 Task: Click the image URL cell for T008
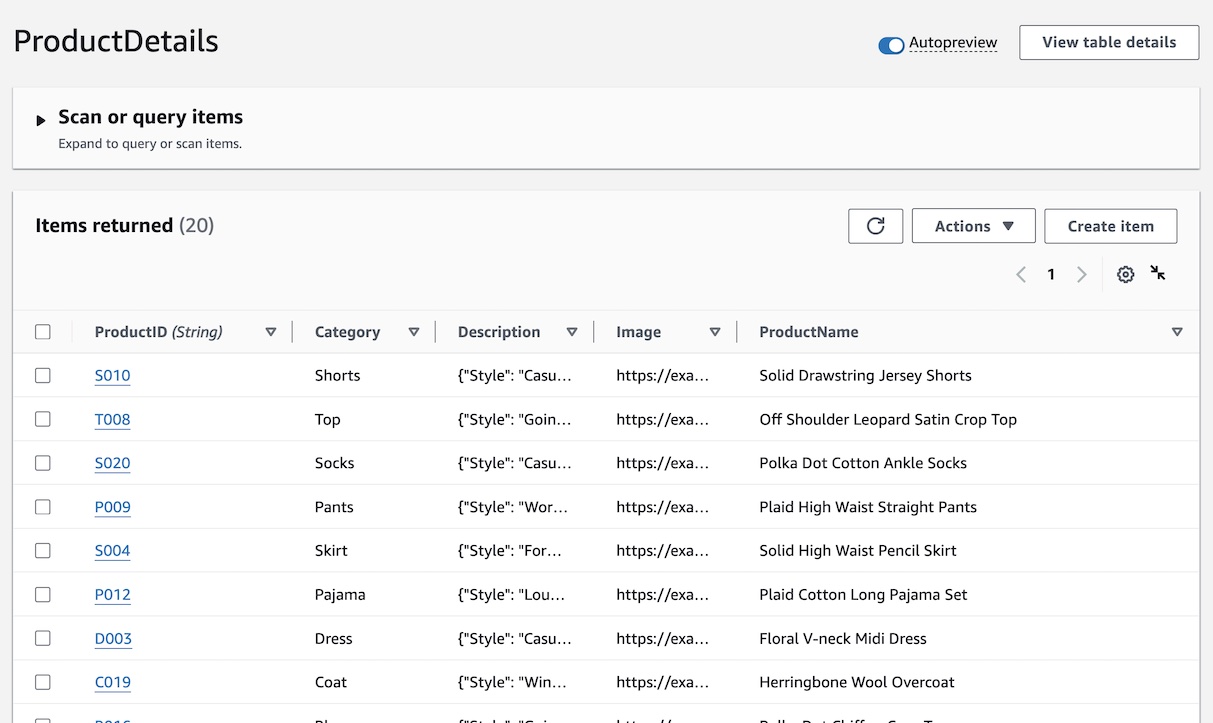tap(662, 419)
